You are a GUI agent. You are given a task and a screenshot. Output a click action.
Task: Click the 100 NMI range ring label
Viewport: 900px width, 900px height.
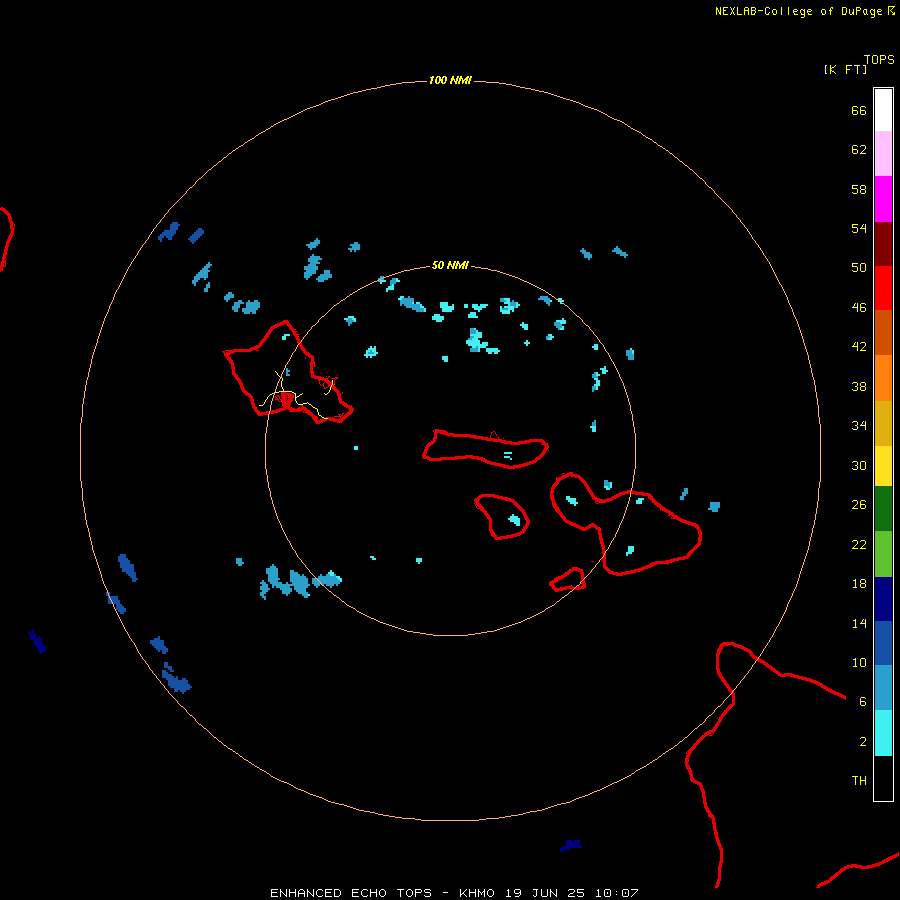[450, 80]
